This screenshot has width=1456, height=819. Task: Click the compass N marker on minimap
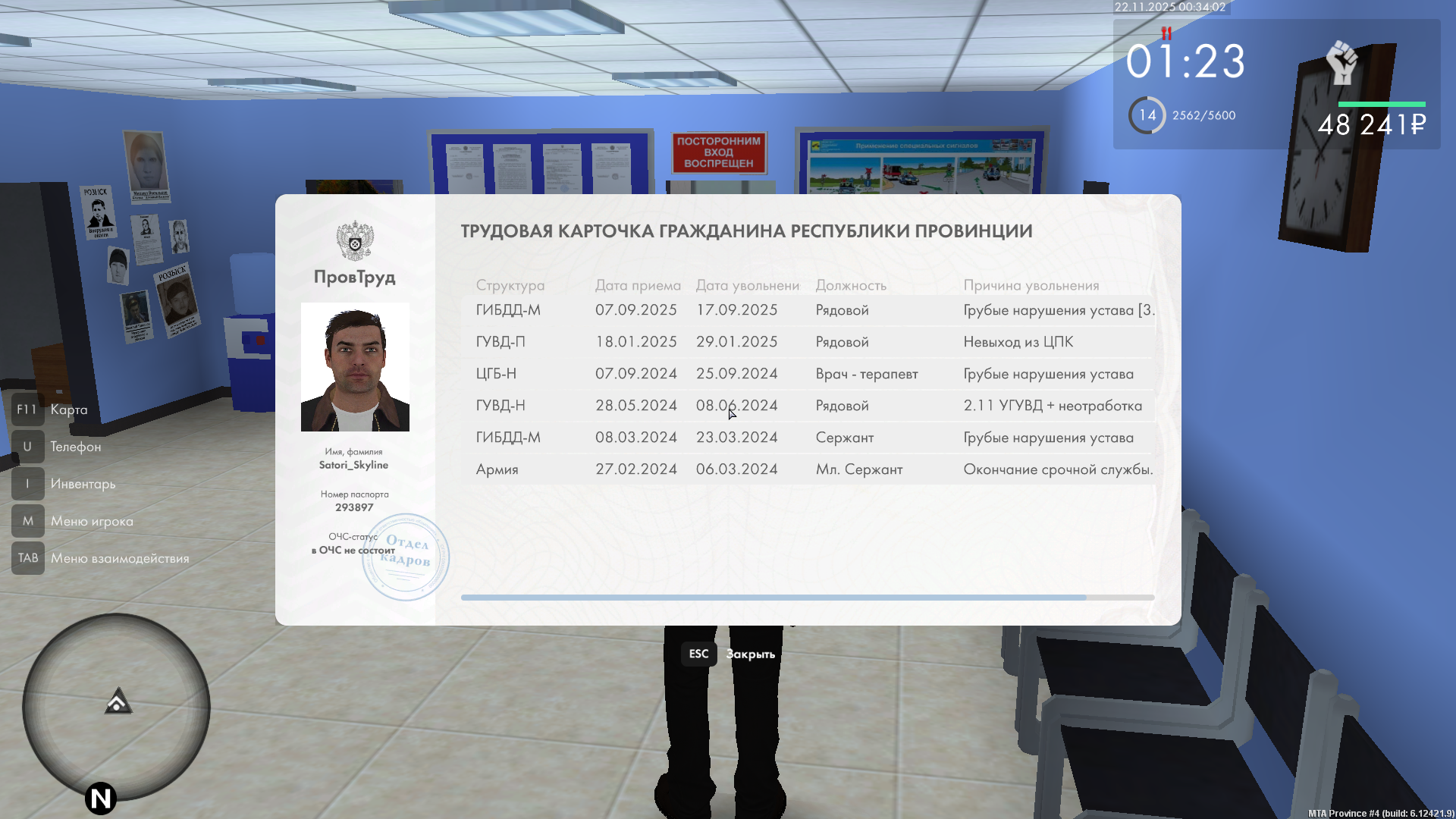tap(101, 798)
